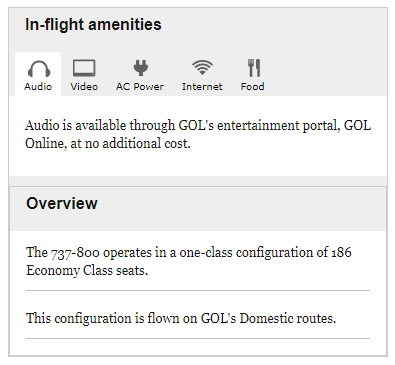Click the 737-800 one-class configuration text
Image resolution: width=395 pixels, height=365 pixels.
click(x=189, y=261)
